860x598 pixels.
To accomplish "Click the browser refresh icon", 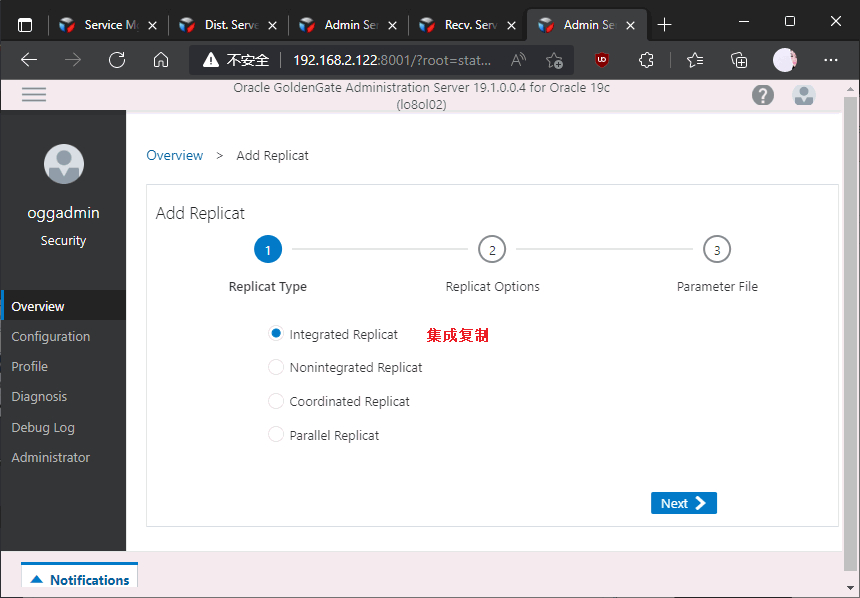I will tap(117, 60).
